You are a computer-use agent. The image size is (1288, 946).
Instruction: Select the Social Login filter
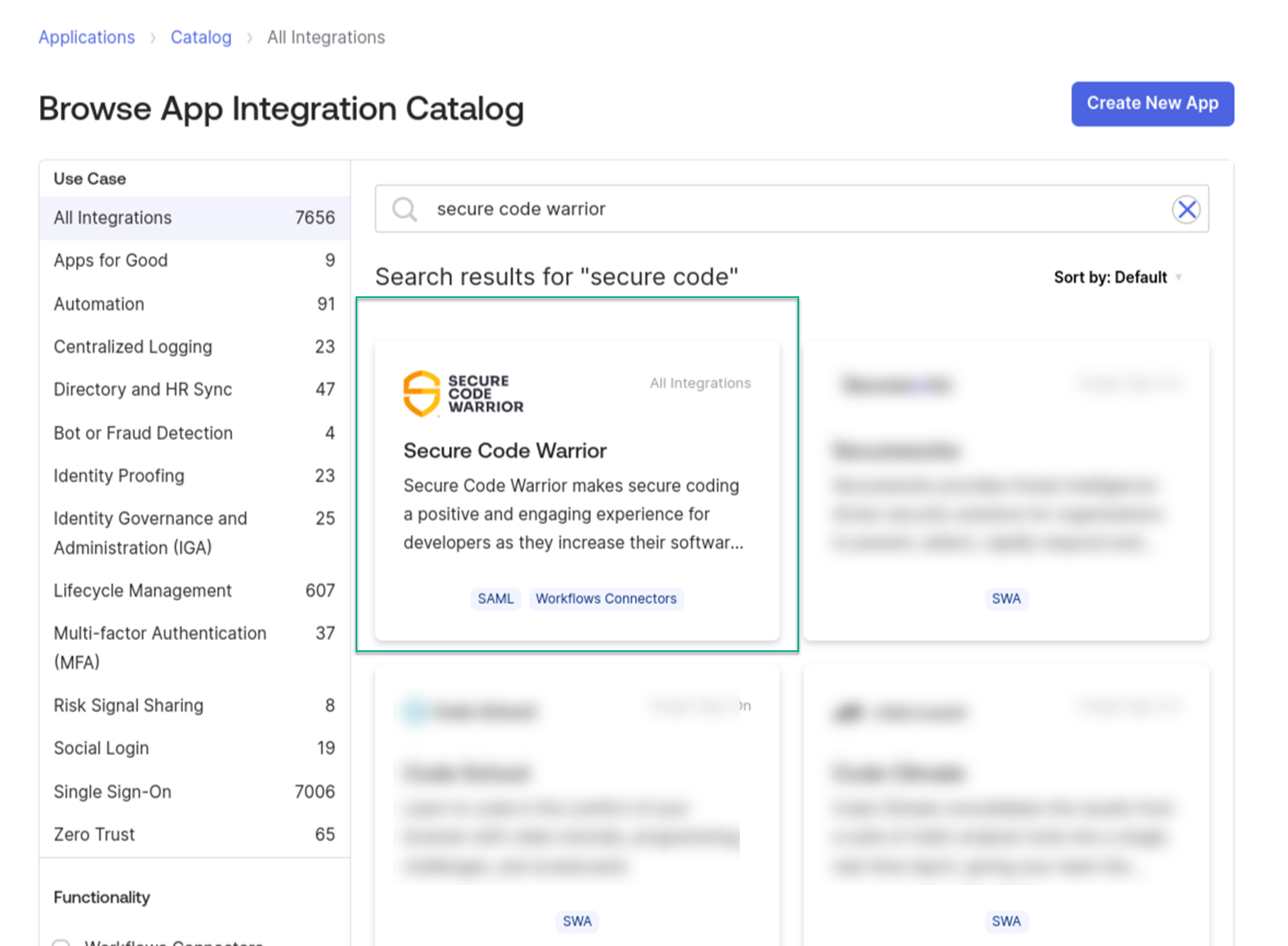point(195,748)
